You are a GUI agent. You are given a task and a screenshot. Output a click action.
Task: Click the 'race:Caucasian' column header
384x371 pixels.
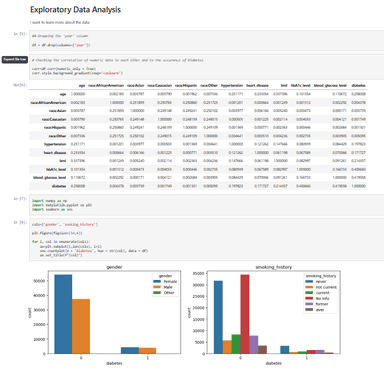pyautogui.click(x=159, y=85)
